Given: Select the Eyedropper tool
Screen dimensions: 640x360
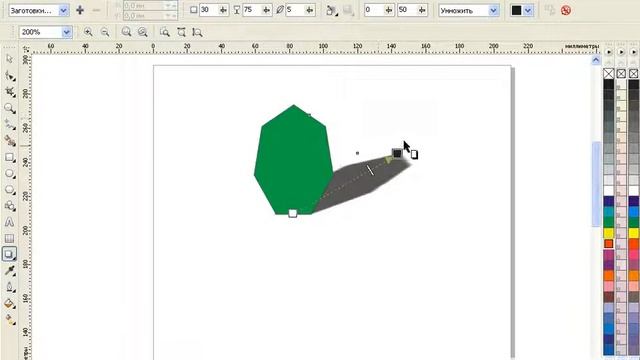Looking at the screenshot, I should click(x=9, y=270).
